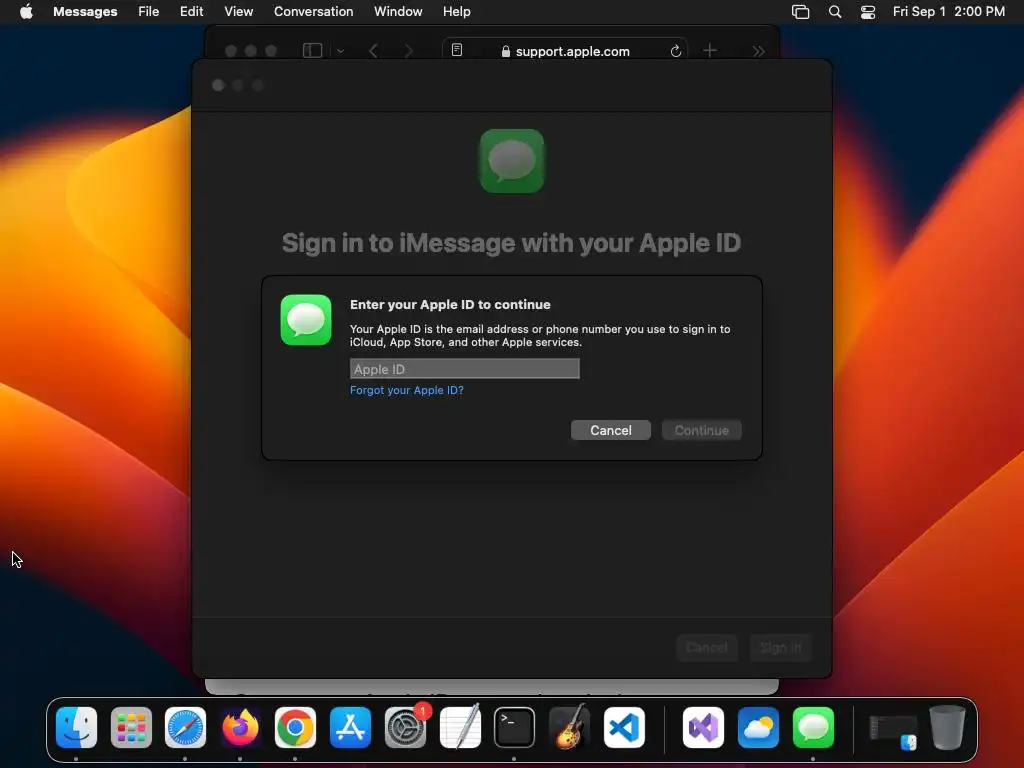This screenshot has width=1024, height=768.
Task: Click the Messages icon in the dock
Action: (813, 728)
